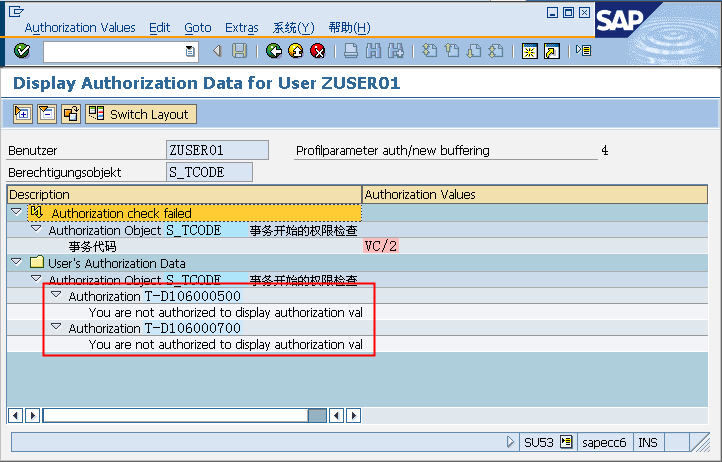Collapse the Authorization check failed node
The width and height of the screenshot is (722, 462).
click(17, 212)
